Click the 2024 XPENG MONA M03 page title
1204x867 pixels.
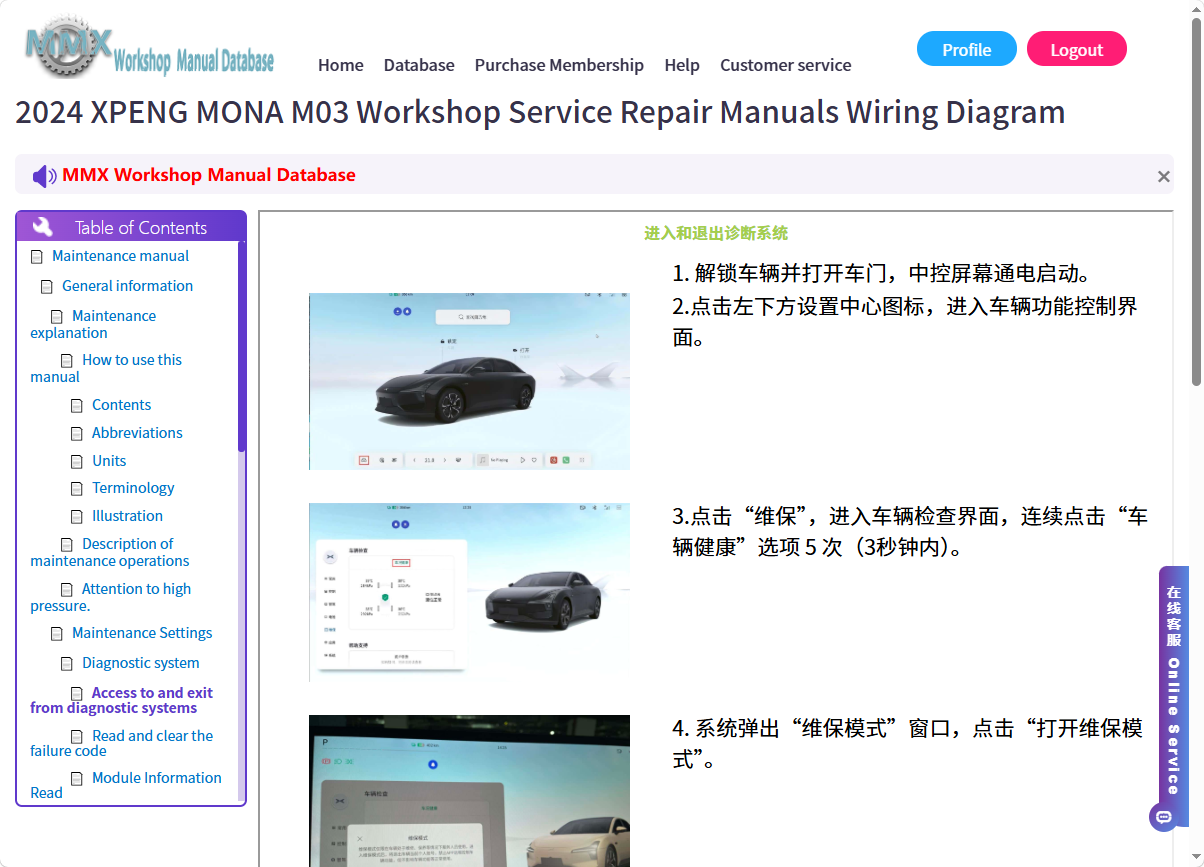click(x=540, y=111)
